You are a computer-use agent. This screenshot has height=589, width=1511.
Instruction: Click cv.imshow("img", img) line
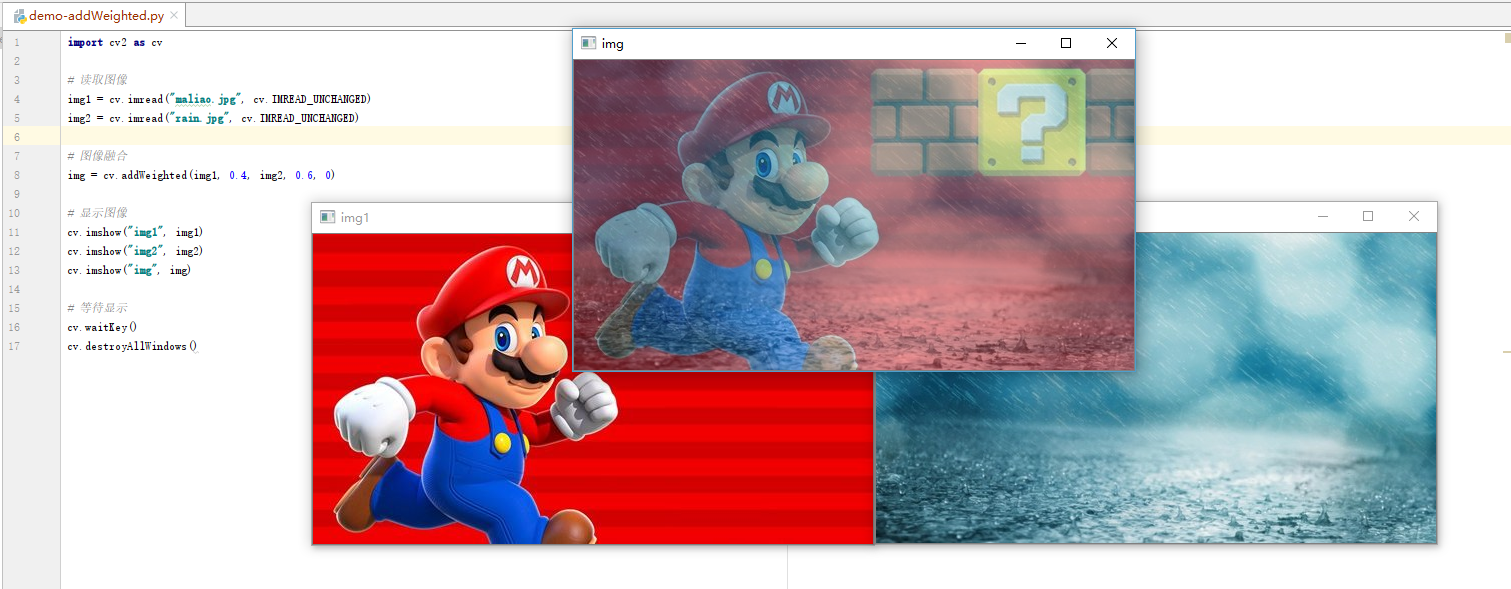(129, 270)
